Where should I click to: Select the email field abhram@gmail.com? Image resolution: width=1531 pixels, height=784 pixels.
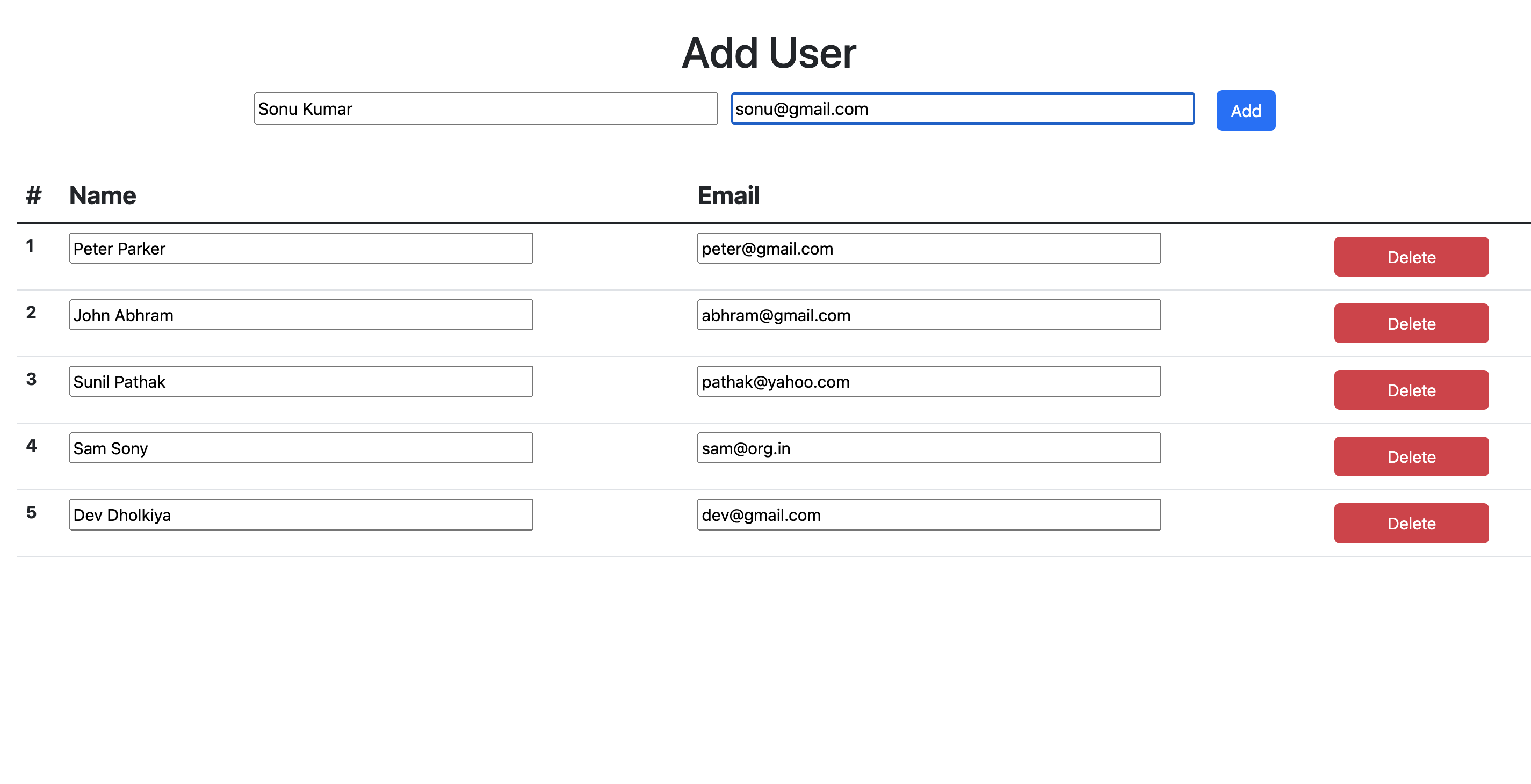point(928,314)
